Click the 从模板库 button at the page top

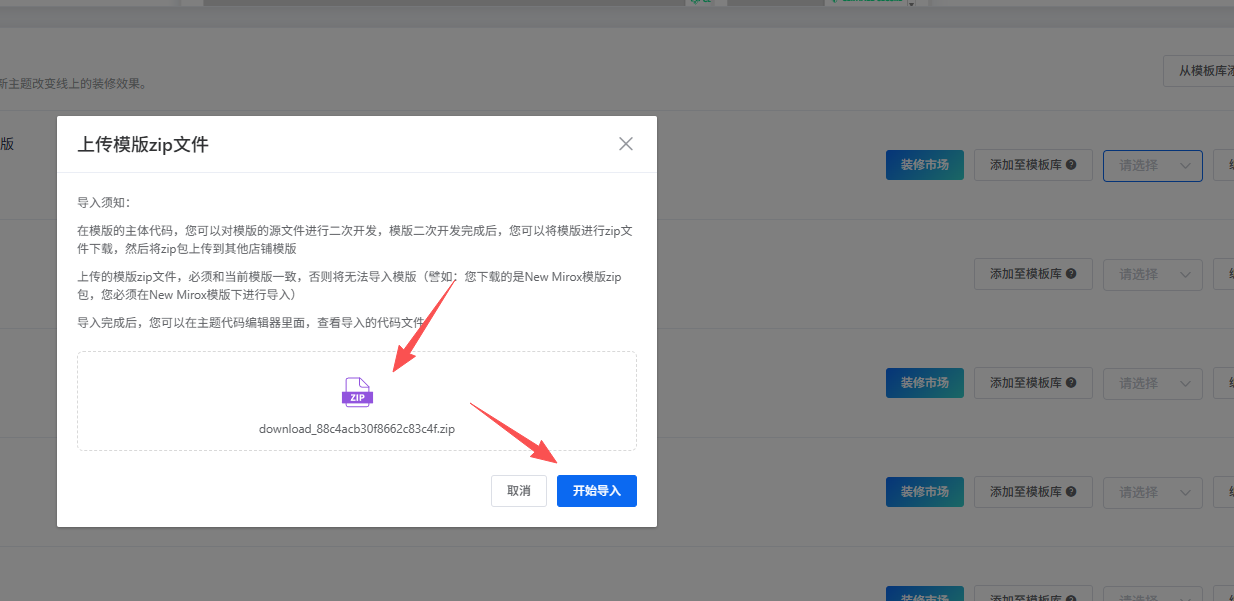pos(1198,71)
